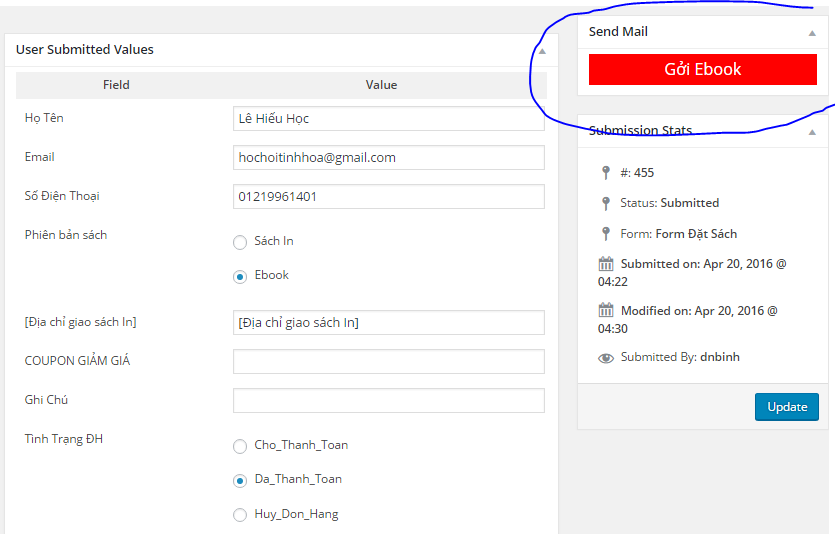Focus the Địa chỉ giao sách In field
The image size is (835, 534).
[x=389, y=323]
